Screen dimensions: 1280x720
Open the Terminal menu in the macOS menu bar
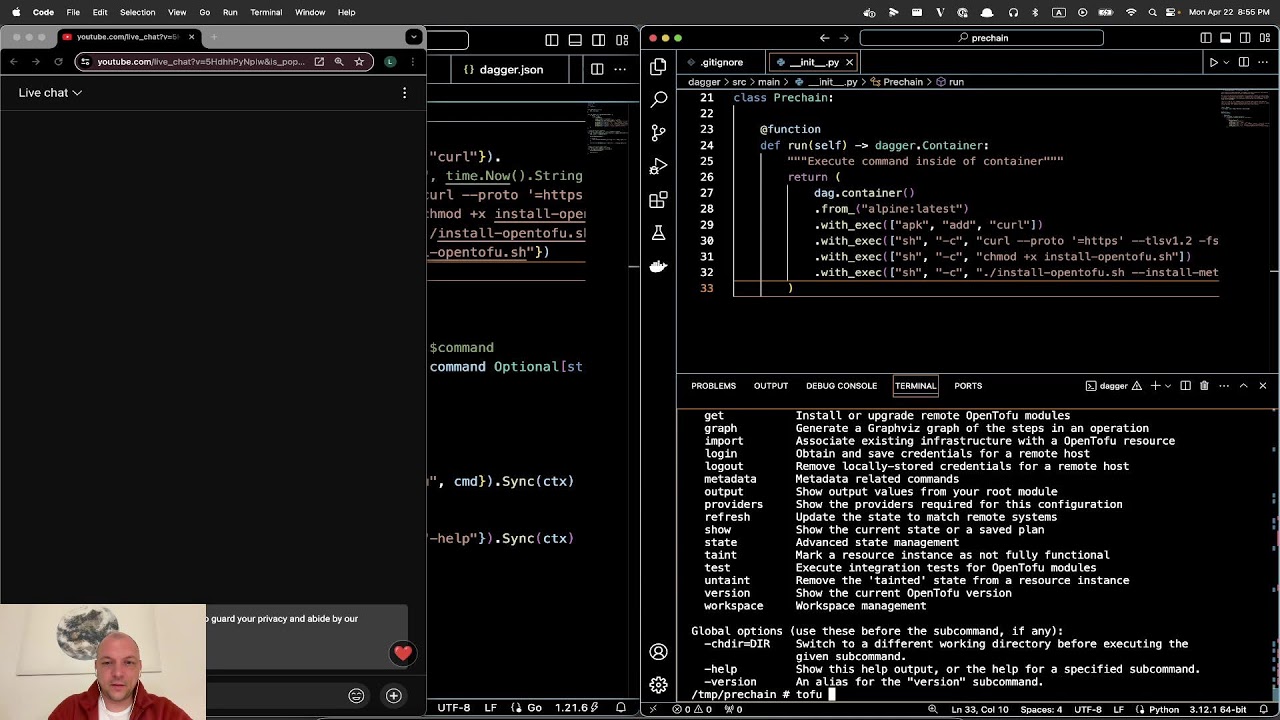(x=266, y=12)
